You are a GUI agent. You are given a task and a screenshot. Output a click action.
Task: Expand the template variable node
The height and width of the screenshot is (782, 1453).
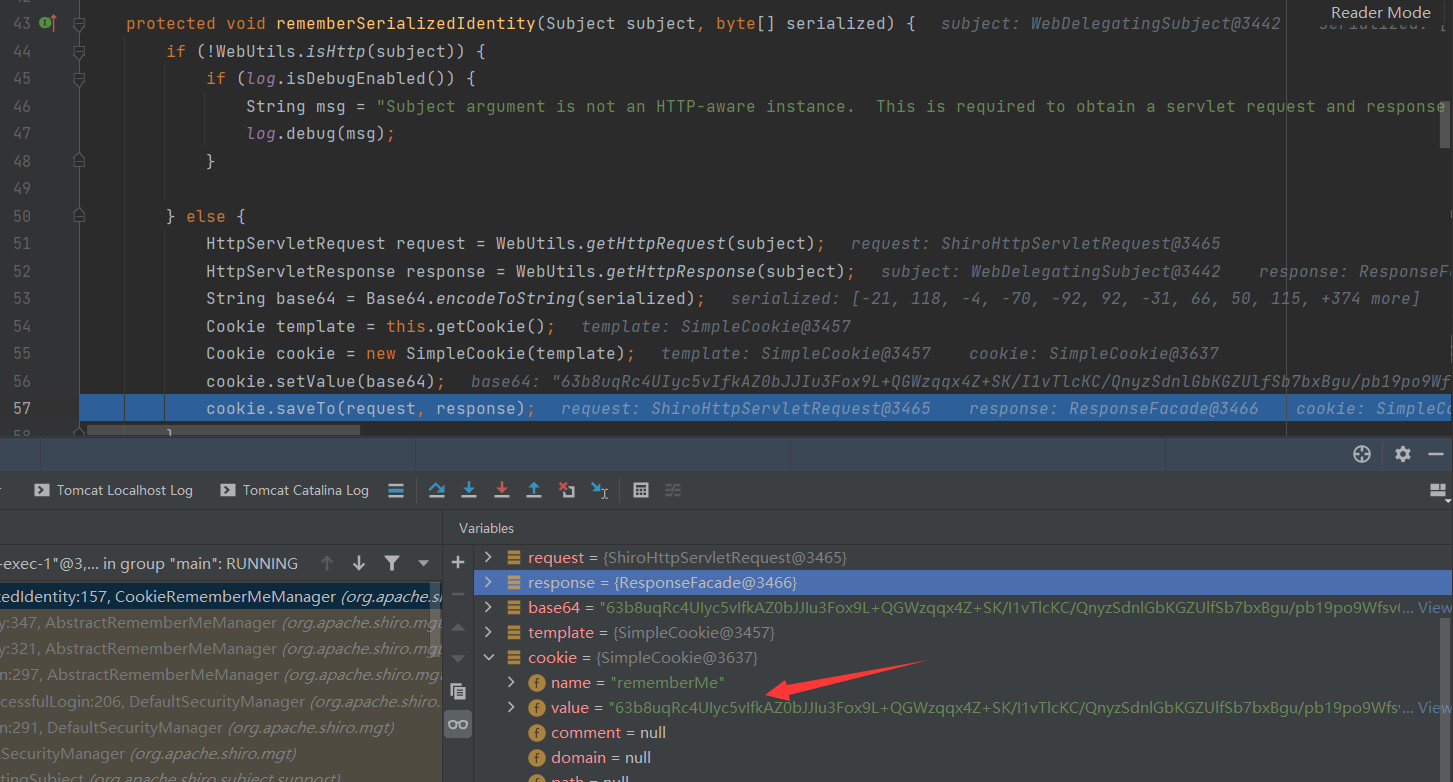point(488,632)
